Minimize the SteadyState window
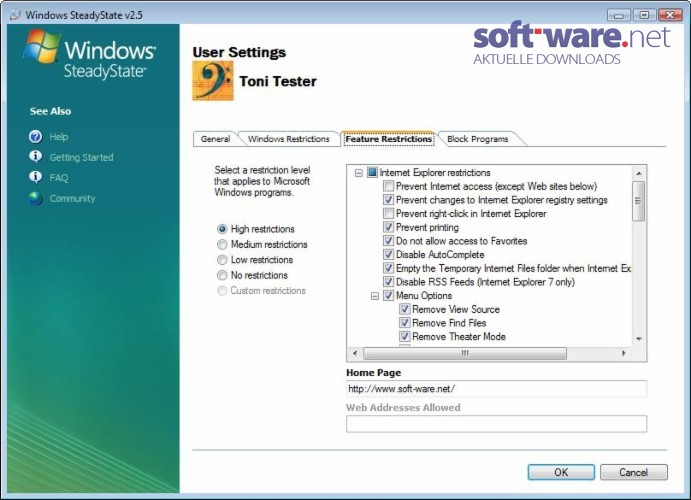 619,15
